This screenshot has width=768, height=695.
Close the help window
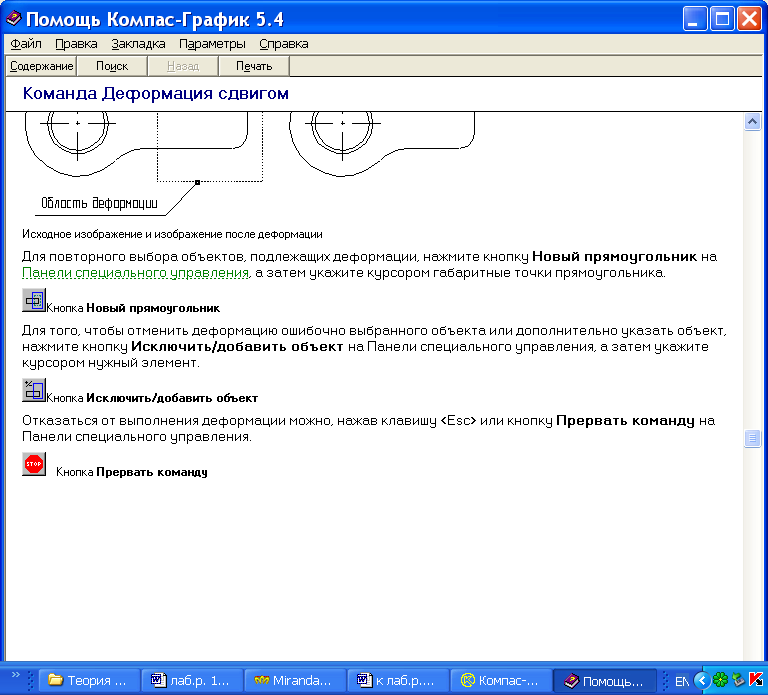pyautogui.click(x=750, y=19)
